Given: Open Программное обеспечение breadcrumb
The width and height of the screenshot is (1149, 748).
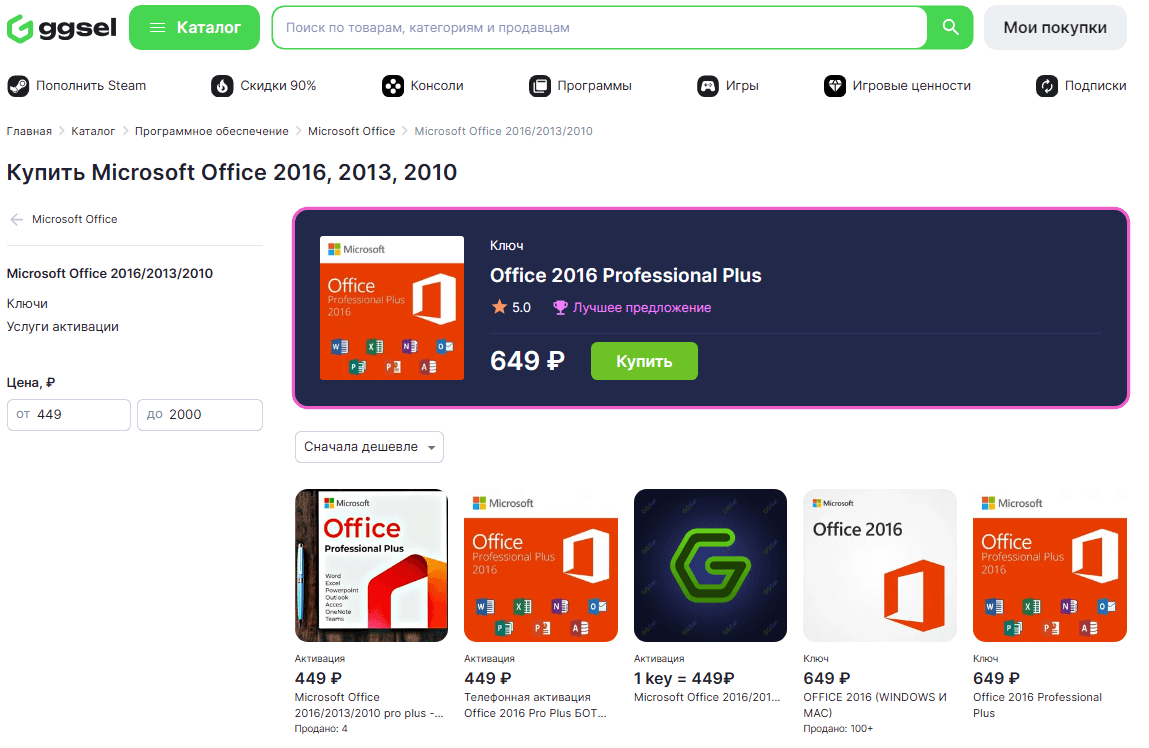Looking at the screenshot, I should click(x=212, y=131).
